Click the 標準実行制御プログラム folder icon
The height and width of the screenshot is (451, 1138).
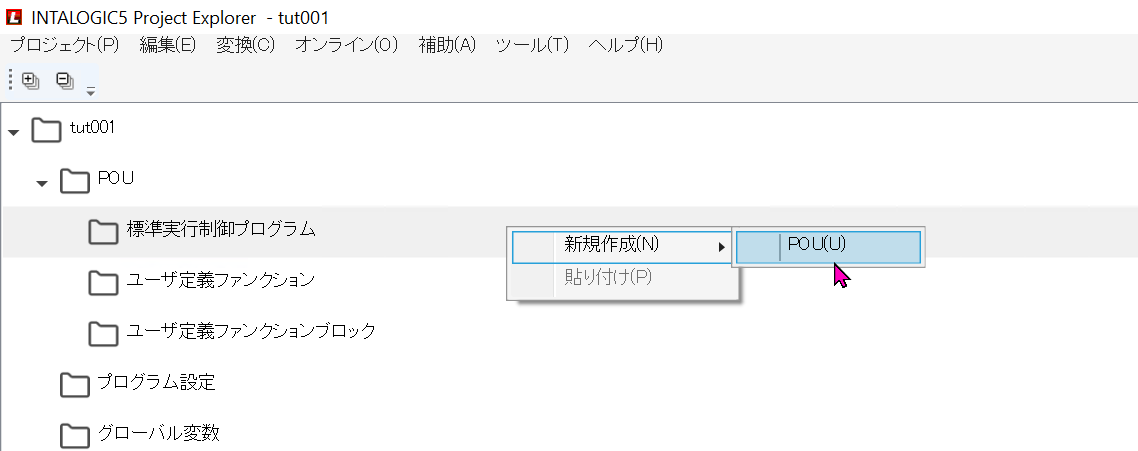click(103, 231)
